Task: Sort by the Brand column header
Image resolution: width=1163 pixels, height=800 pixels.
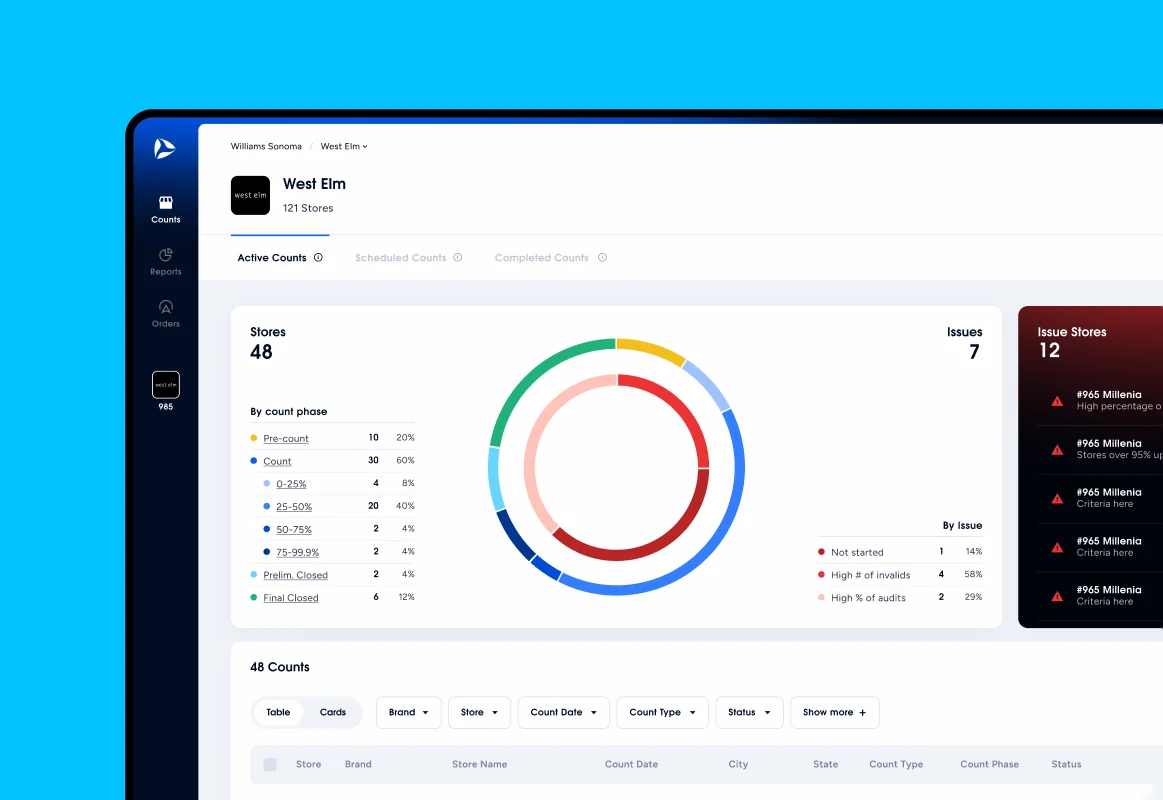Action: point(358,764)
